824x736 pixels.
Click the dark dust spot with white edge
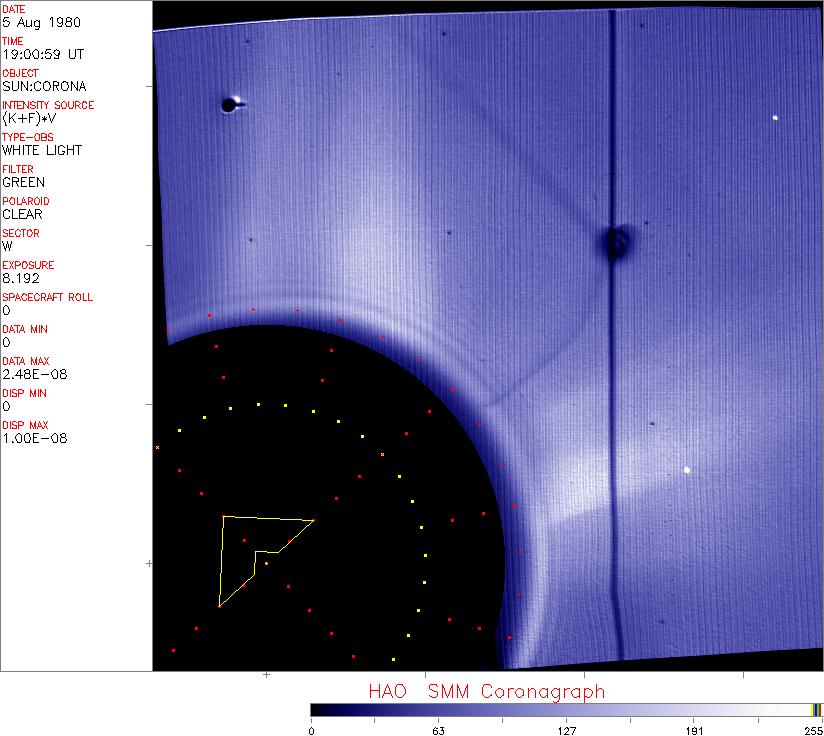tap(230, 104)
